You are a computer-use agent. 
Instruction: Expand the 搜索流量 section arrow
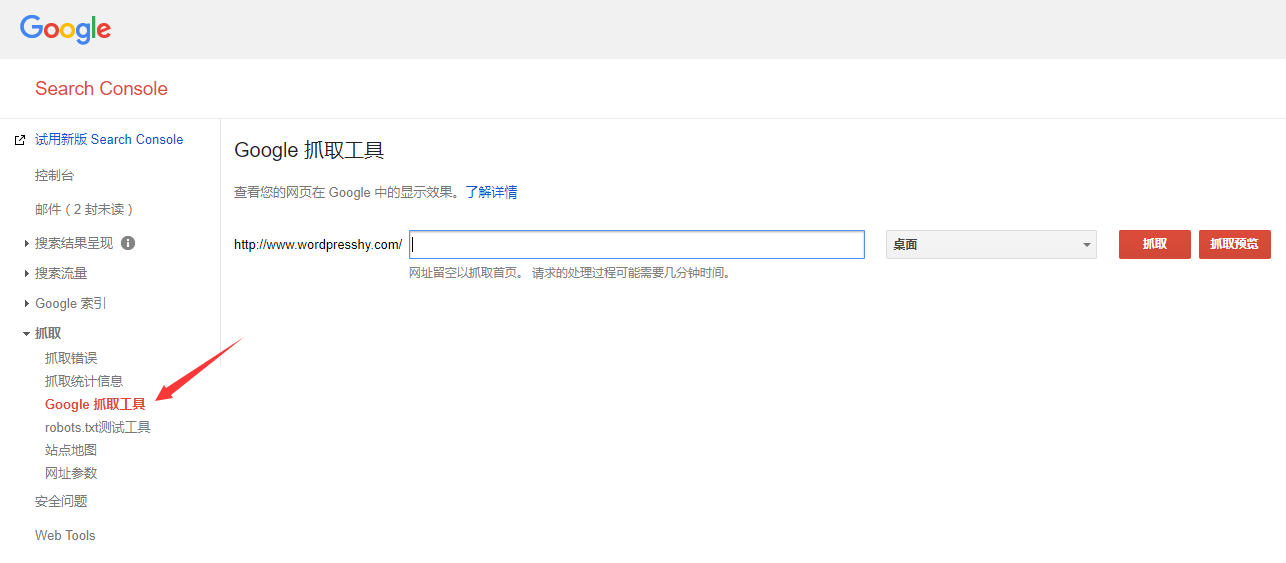[x=27, y=273]
